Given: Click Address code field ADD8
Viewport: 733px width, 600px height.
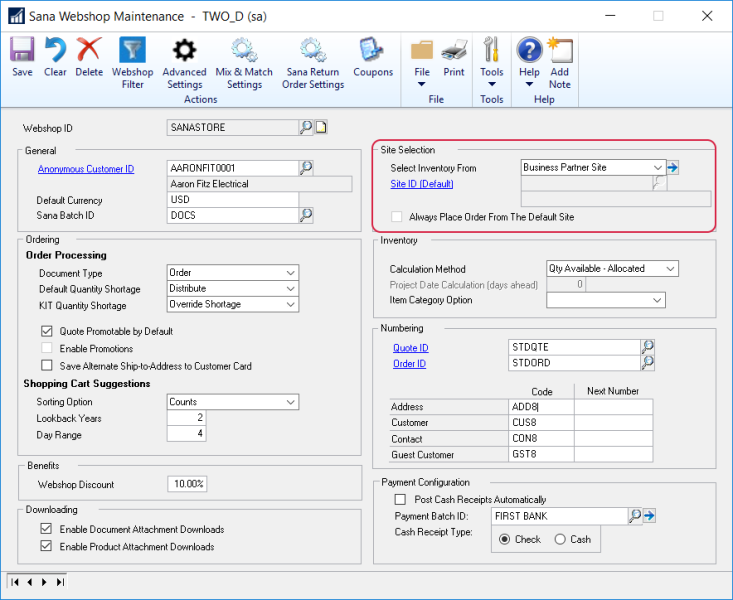Looking at the screenshot, I should [541, 407].
